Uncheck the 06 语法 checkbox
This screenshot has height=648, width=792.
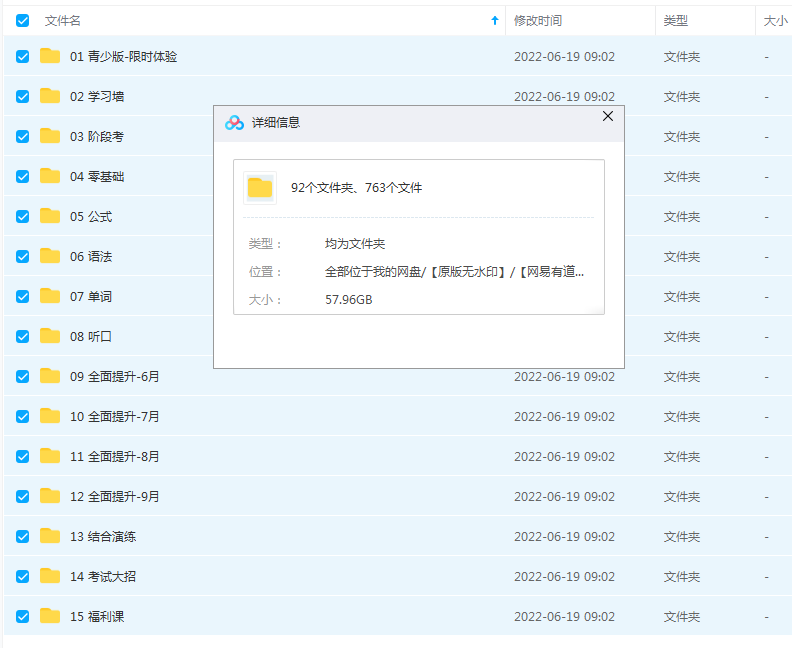pyautogui.click(x=22, y=257)
